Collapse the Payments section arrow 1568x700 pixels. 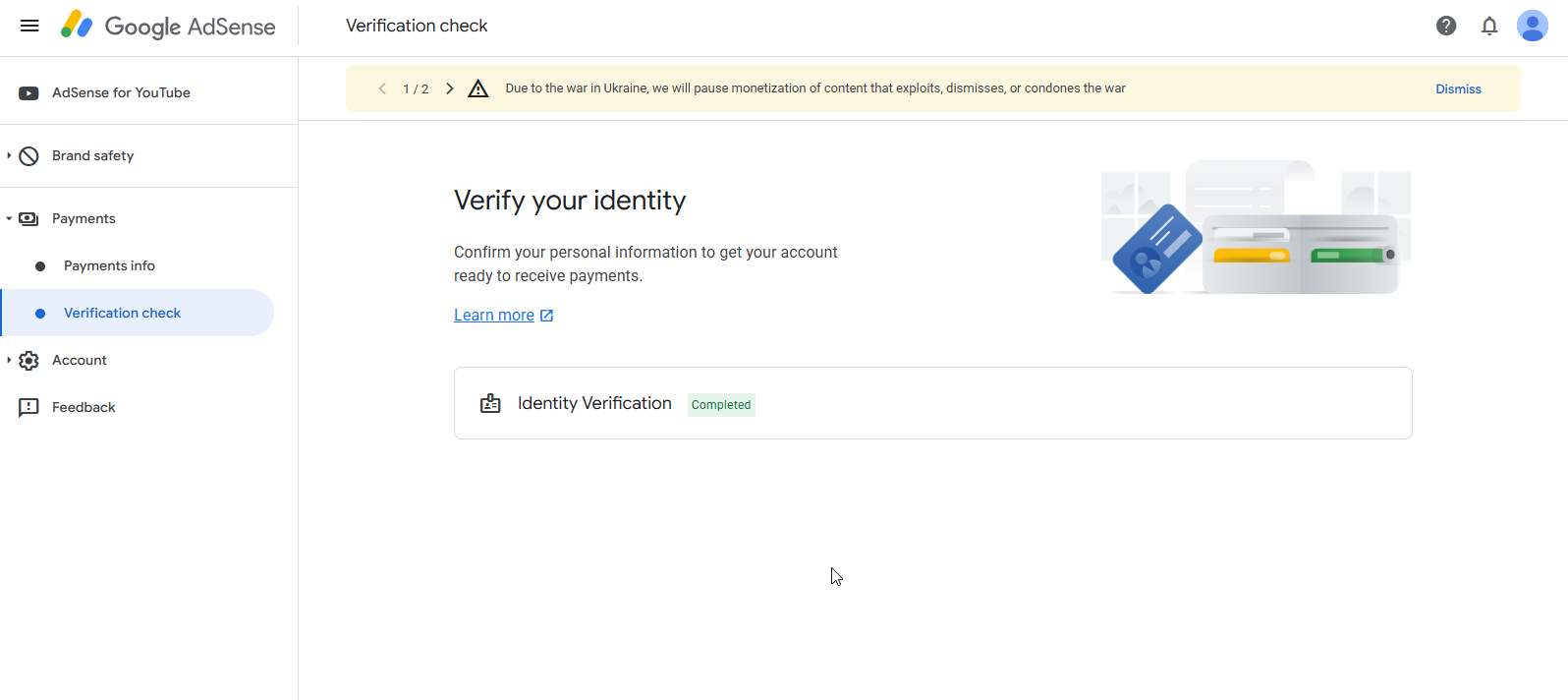pos(9,218)
